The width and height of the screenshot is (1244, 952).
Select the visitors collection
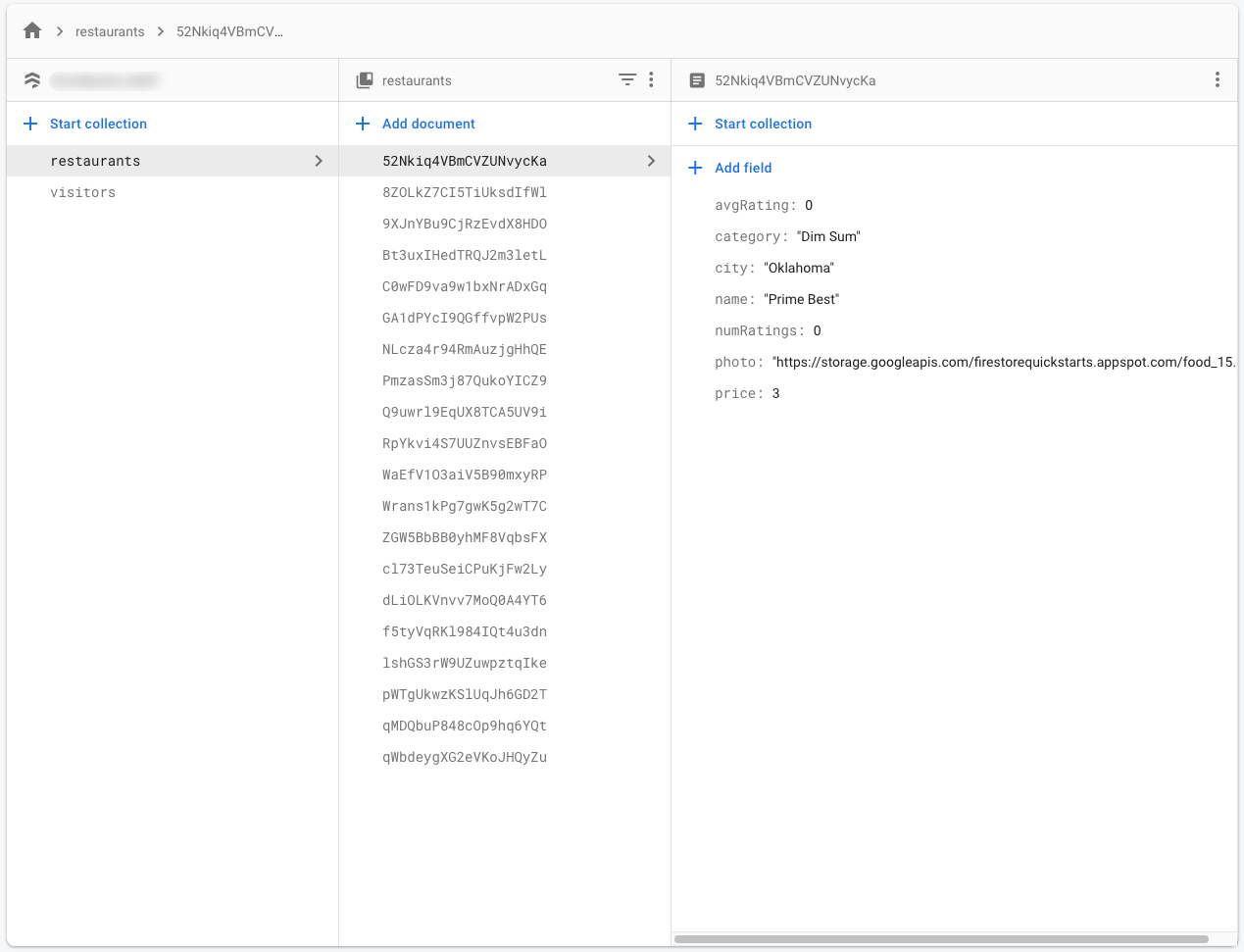[x=82, y=192]
